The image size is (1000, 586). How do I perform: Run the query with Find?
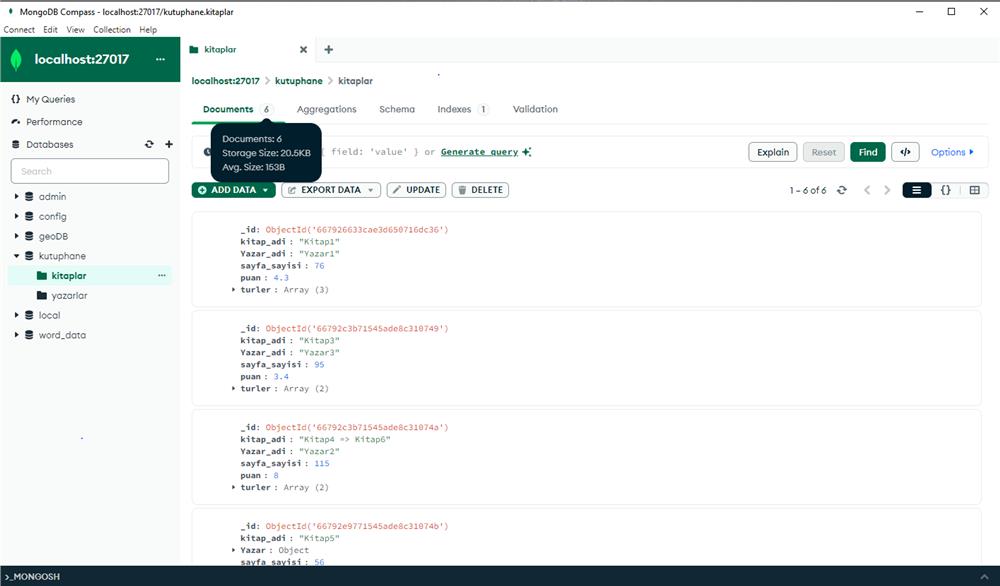867,152
